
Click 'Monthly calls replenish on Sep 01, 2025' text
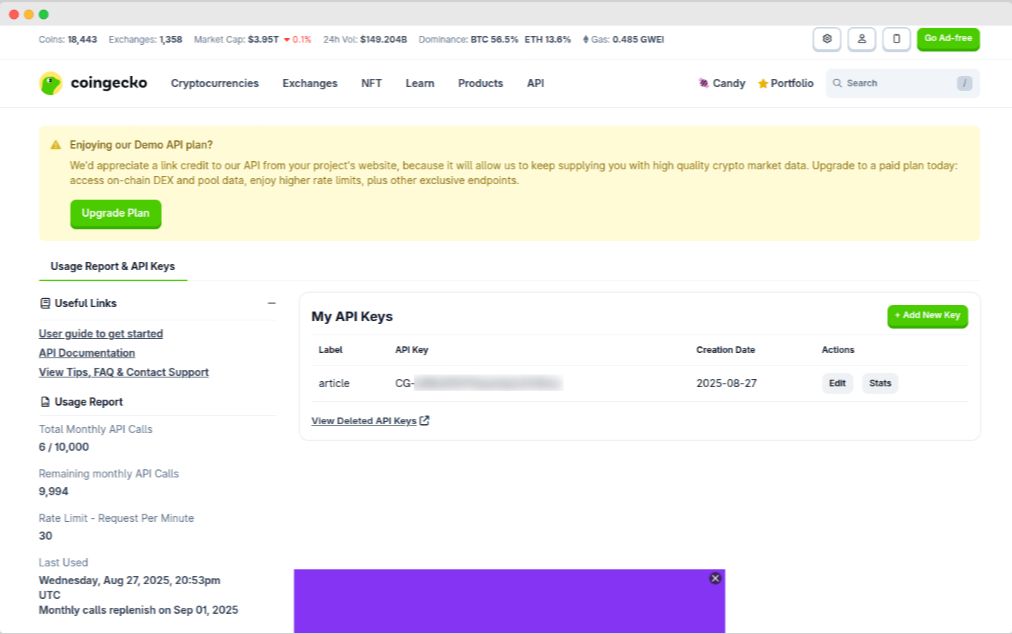tap(138, 610)
